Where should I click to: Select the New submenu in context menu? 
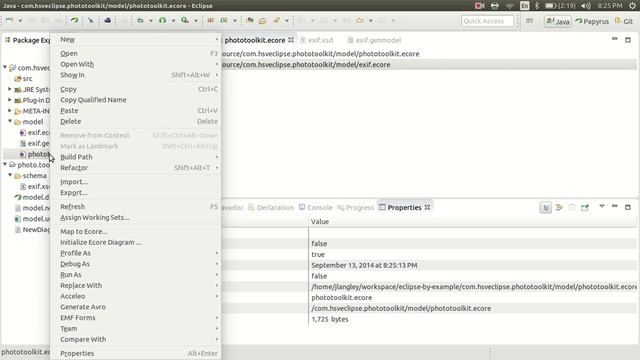coord(136,40)
